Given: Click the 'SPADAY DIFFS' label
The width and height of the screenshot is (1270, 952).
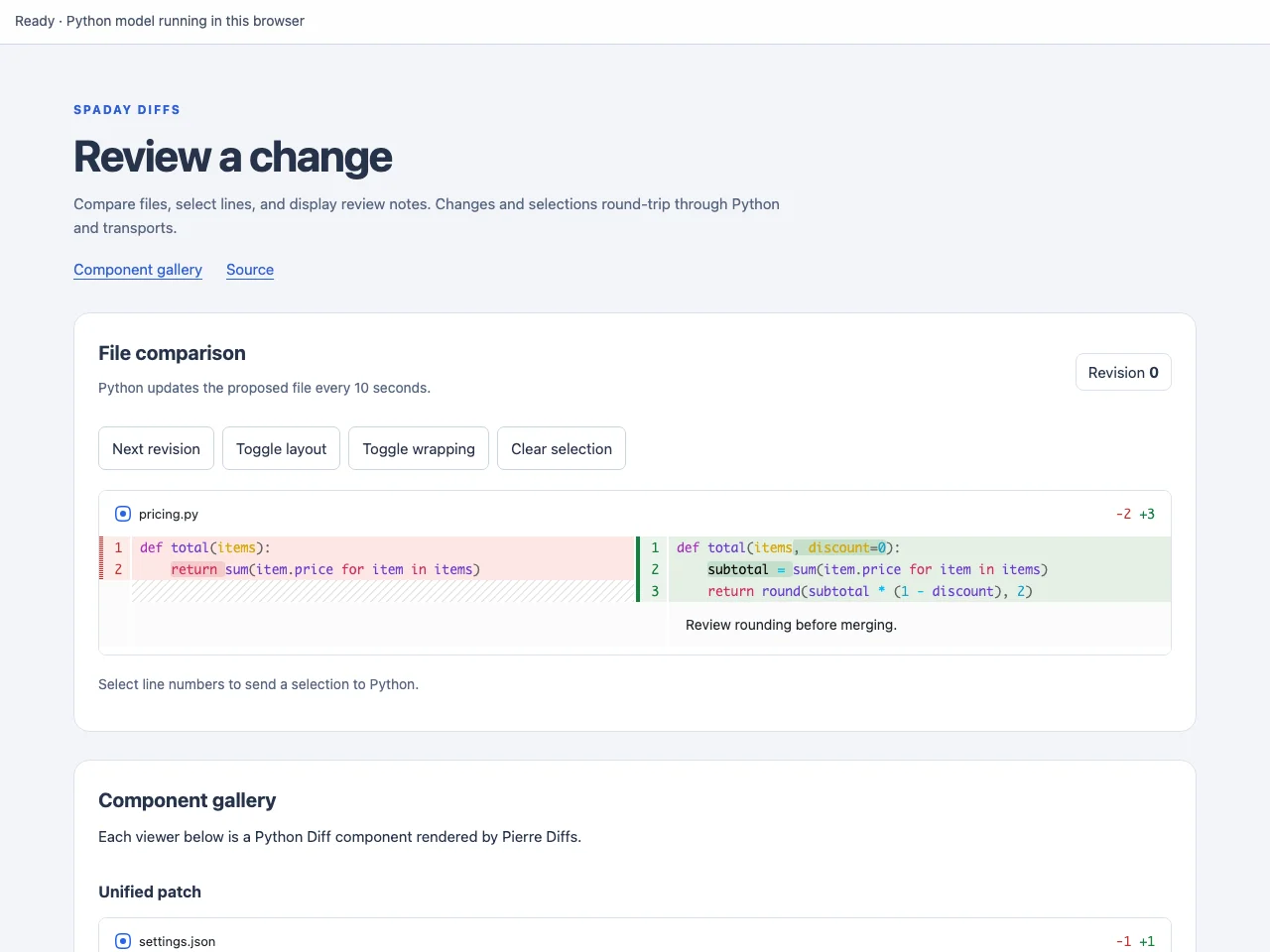Looking at the screenshot, I should pos(127,110).
